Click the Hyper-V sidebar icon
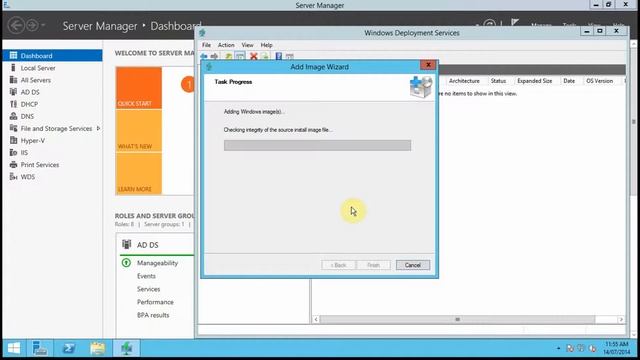This screenshot has width=640, height=360. pyautogui.click(x=13, y=140)
